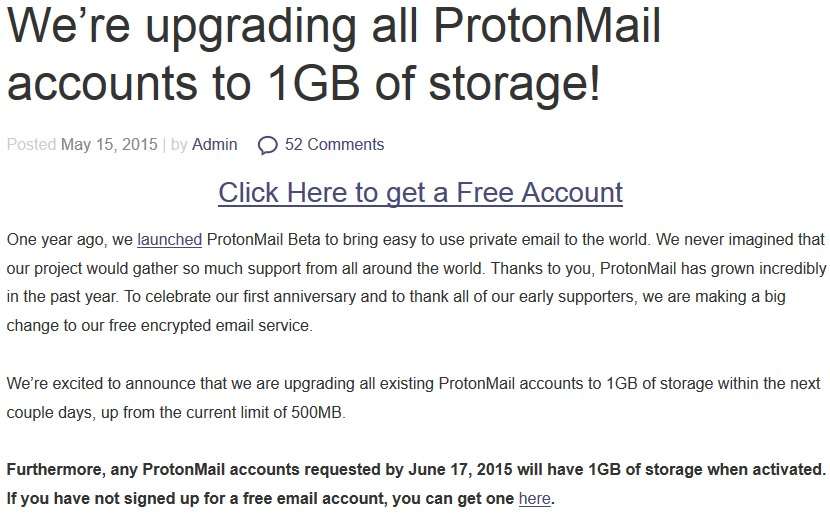
Task: Click the '1GB' in the headline
Action: [x=314, y=83]
